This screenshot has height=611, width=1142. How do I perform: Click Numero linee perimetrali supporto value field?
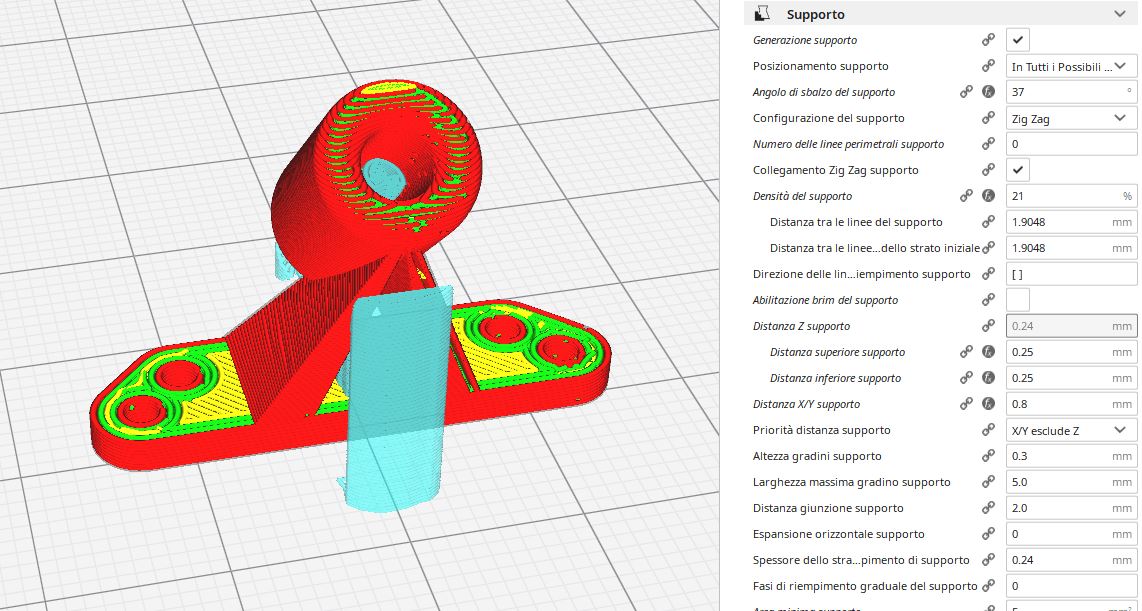(1071, 144)
